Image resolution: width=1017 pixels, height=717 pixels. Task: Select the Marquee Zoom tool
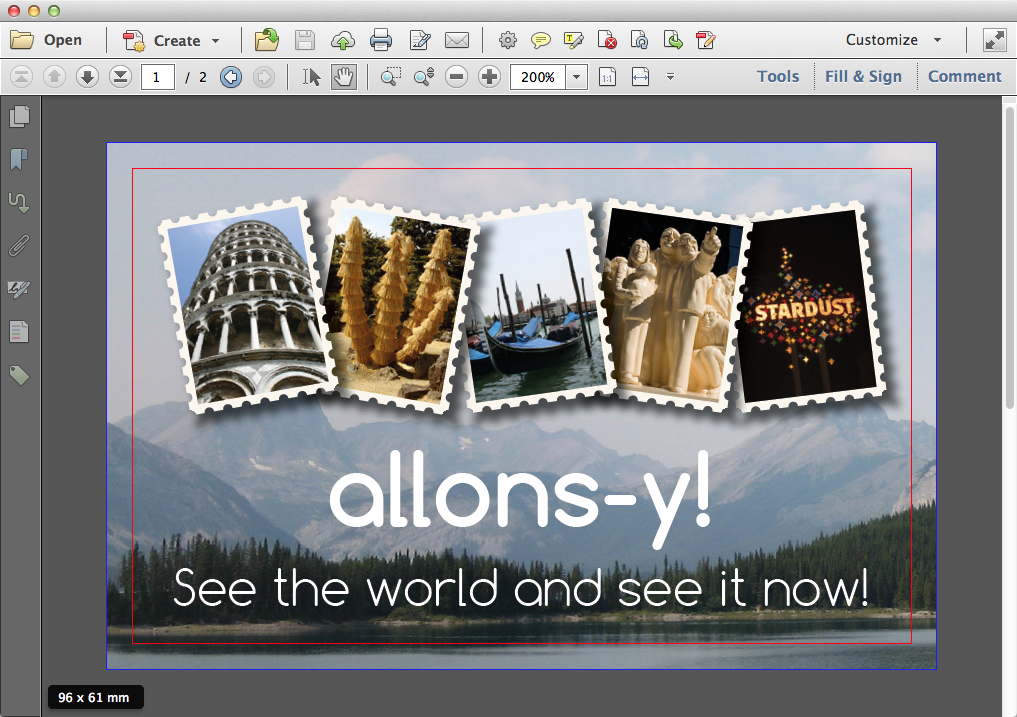(390, 77)
